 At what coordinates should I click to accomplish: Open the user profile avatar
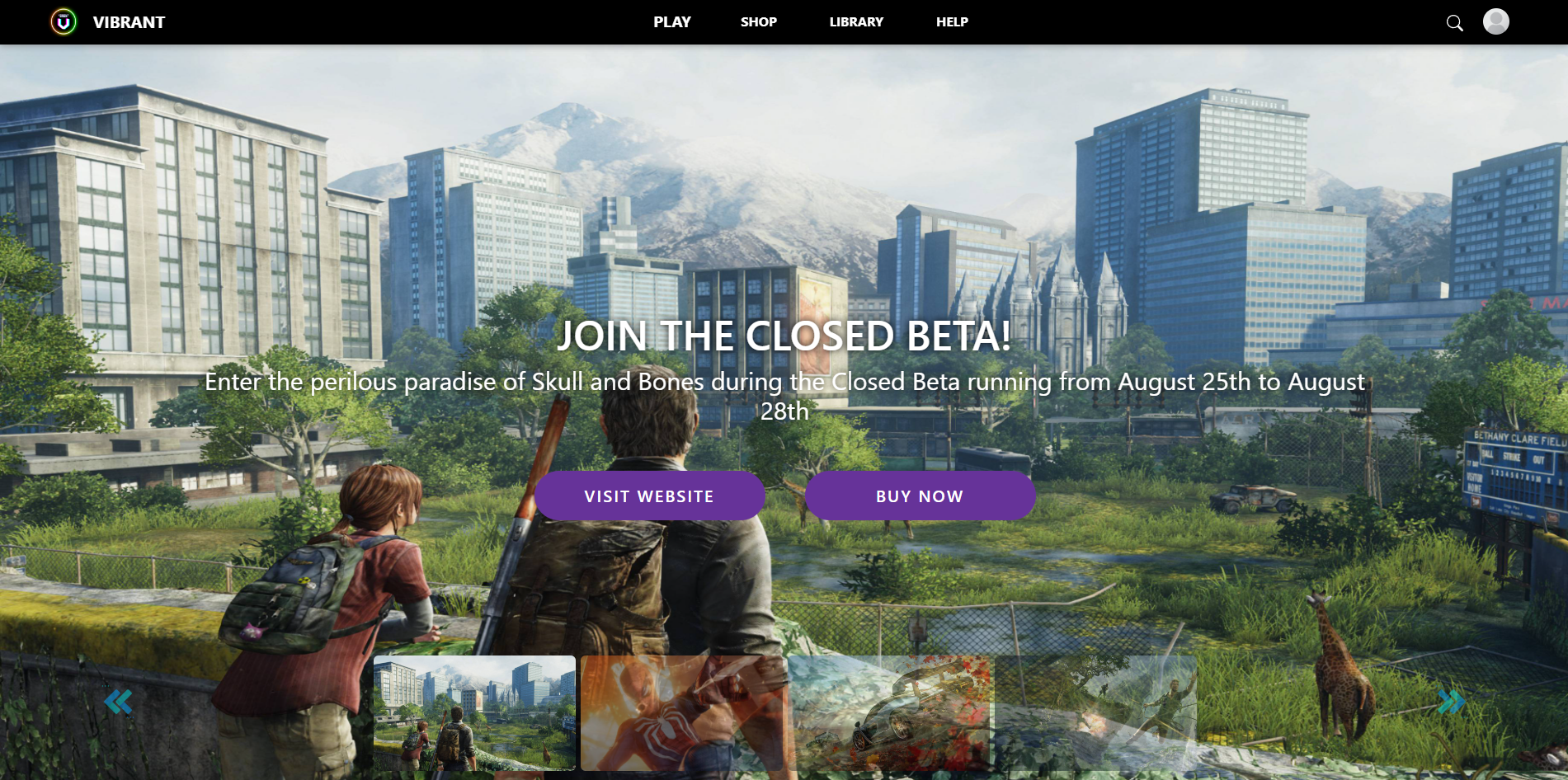[1495, 21]
